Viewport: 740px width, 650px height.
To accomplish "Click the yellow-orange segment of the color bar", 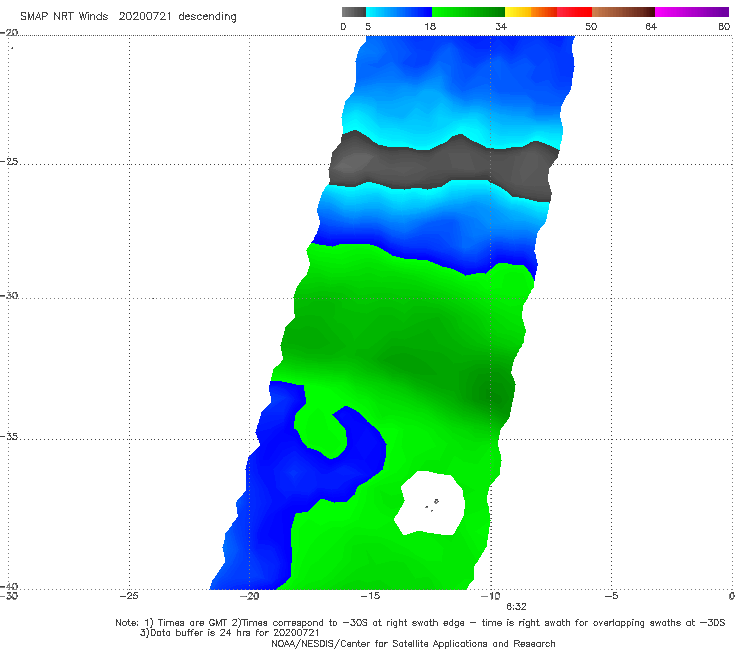I will tap(530, 12).
